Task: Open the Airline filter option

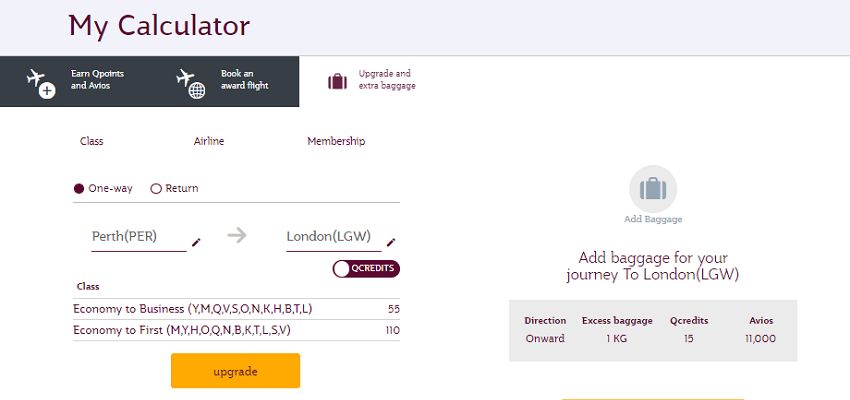Action: [209, 141]
